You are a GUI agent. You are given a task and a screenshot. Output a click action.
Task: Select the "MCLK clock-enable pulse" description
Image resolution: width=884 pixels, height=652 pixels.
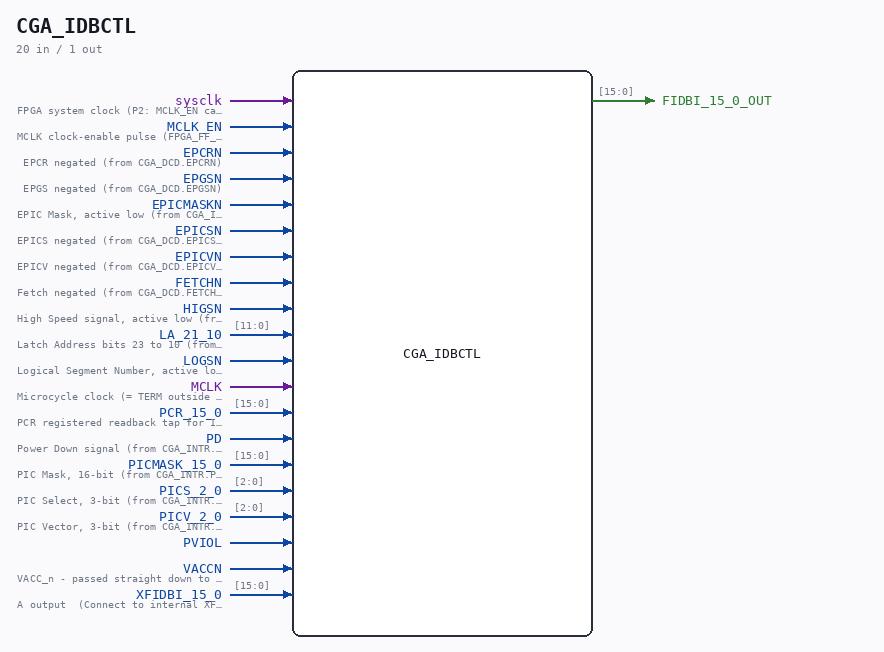tap(120, 136)
